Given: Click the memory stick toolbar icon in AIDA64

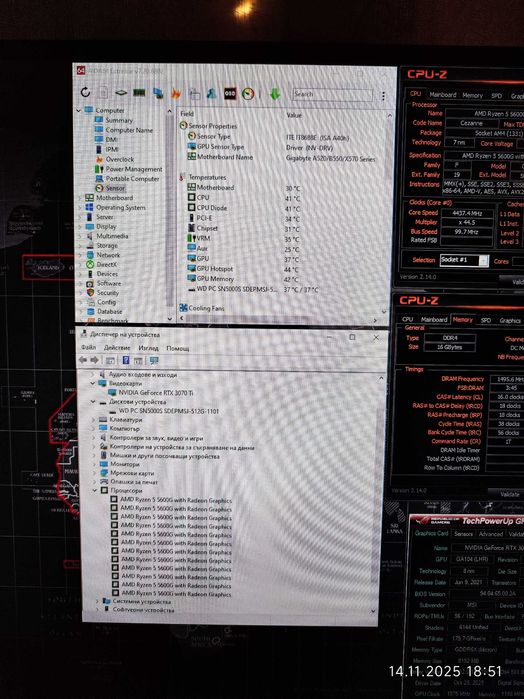Looking at the screenshot, I should tap(139, 93).
